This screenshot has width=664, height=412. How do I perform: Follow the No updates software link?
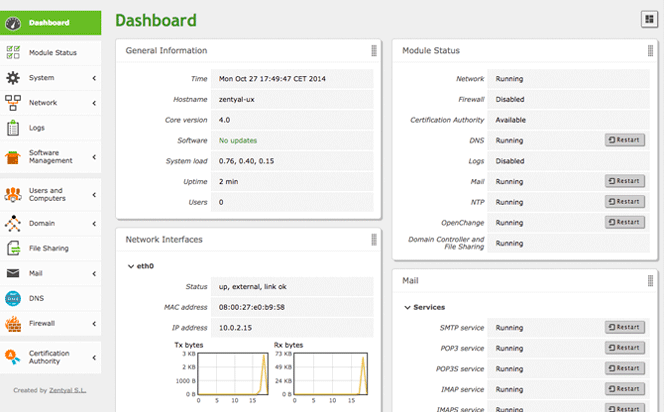[x=238, y=141]
